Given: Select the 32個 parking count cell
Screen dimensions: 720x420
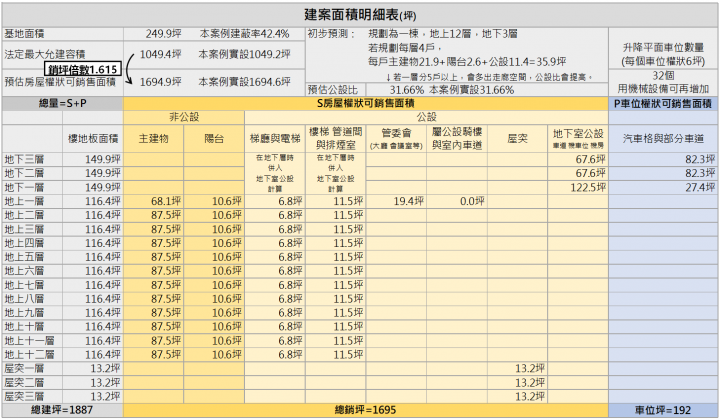Looking at the screenshot, I should click(x=663, y=75).
